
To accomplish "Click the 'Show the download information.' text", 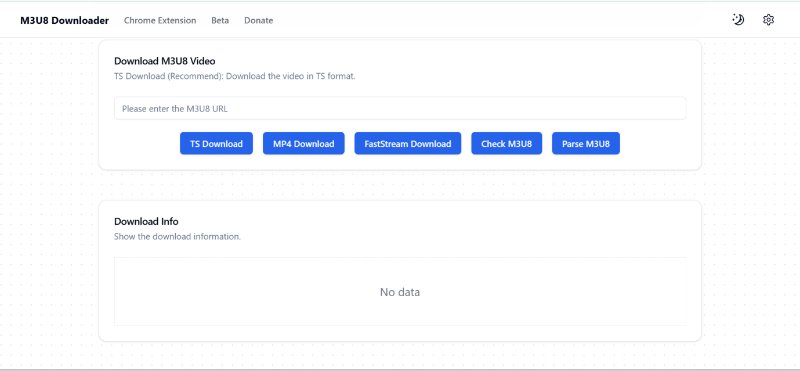I will 177,237.
